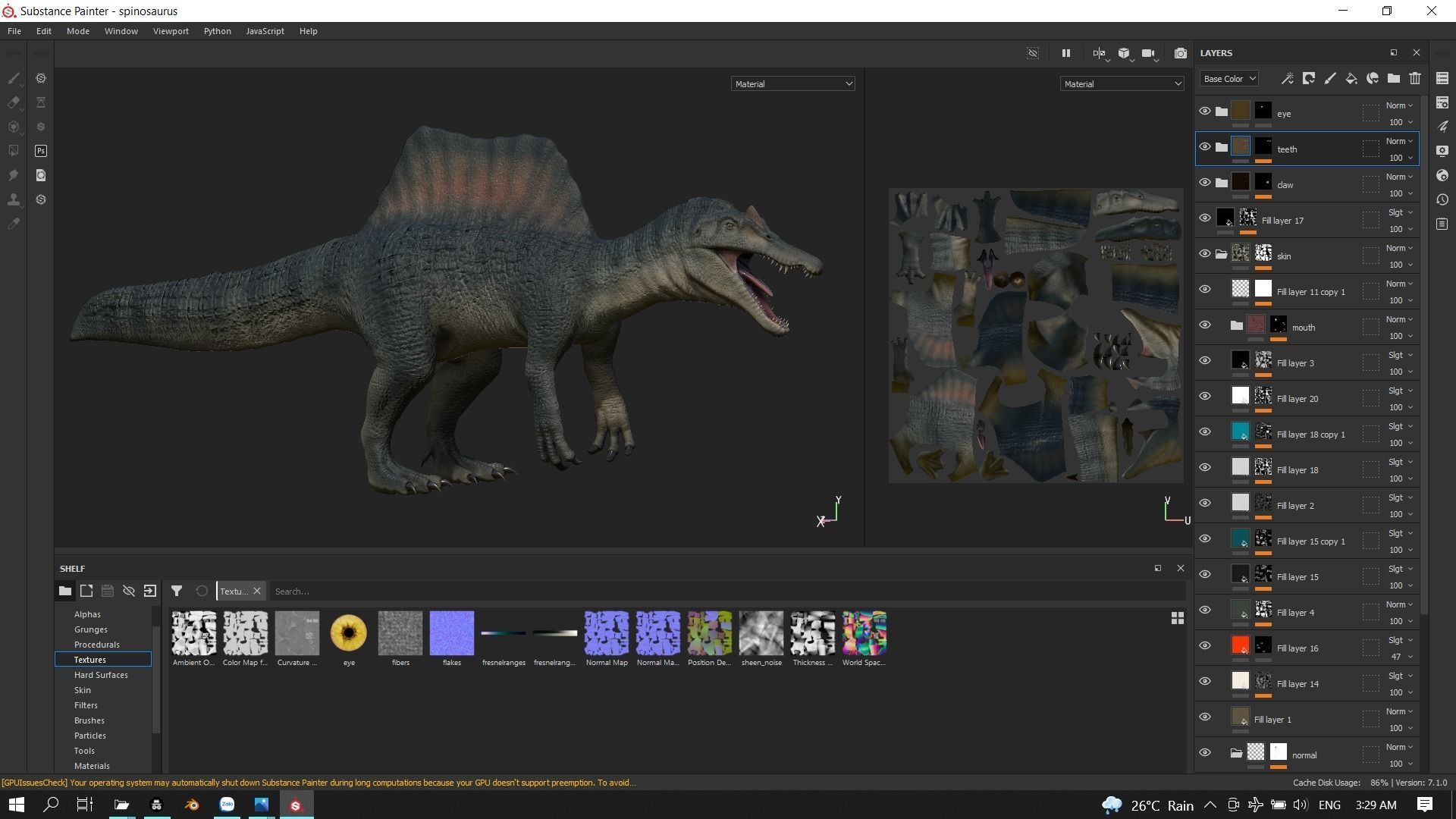
Task: Toggle visibility of claw folder
Action: coord(1204,182)
